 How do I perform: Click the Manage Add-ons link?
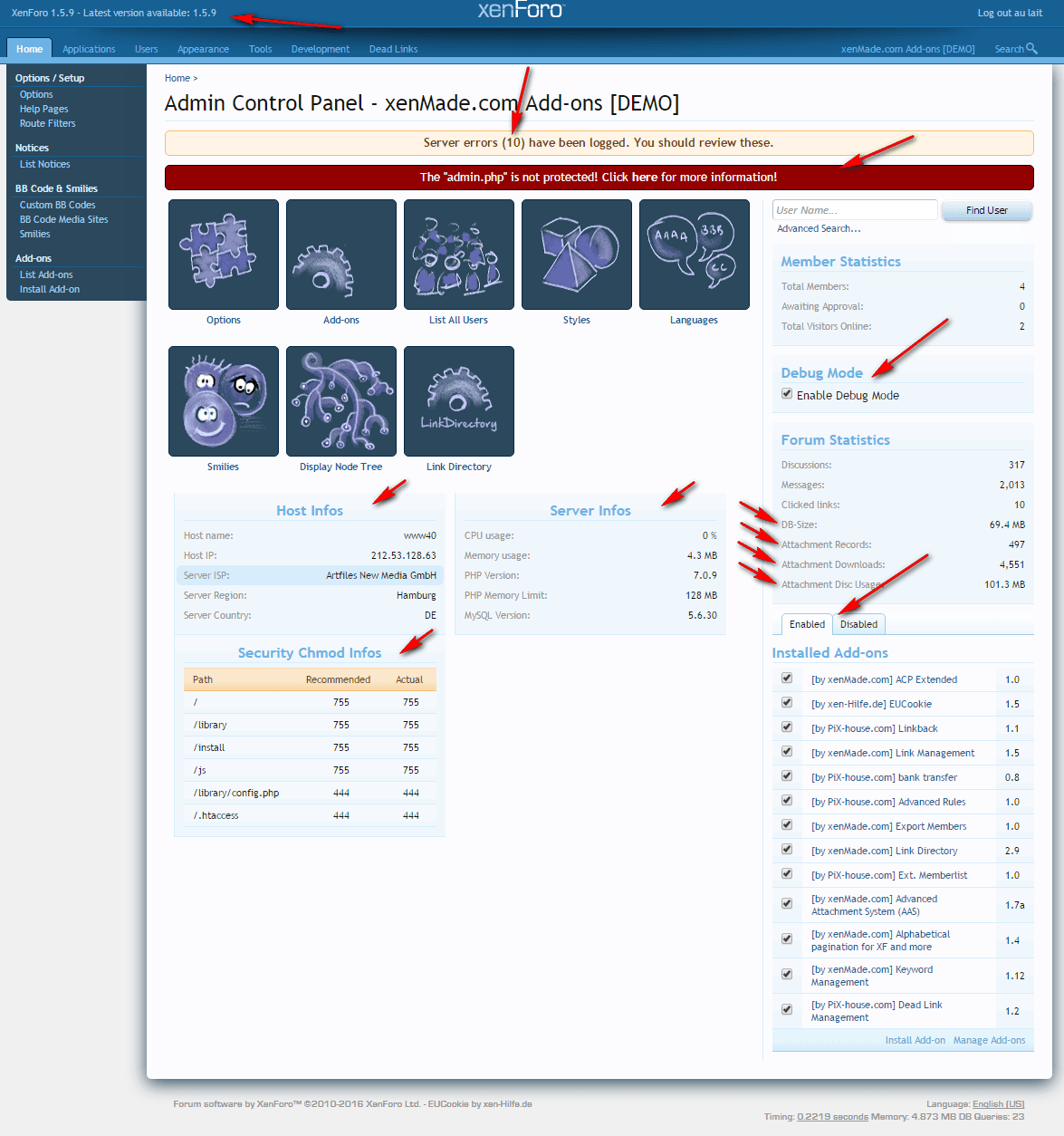click(989, 1040)
